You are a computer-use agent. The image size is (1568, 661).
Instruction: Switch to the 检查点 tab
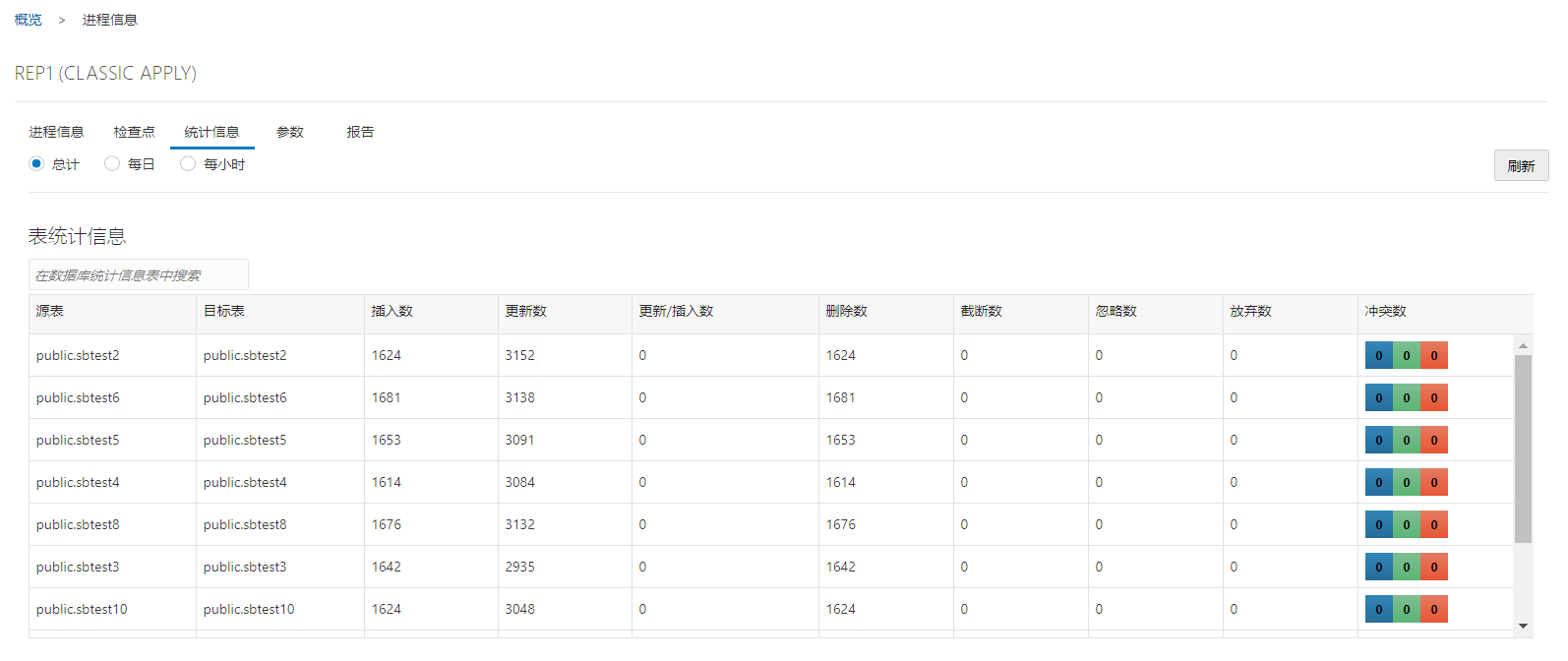(x=134, y=132)
